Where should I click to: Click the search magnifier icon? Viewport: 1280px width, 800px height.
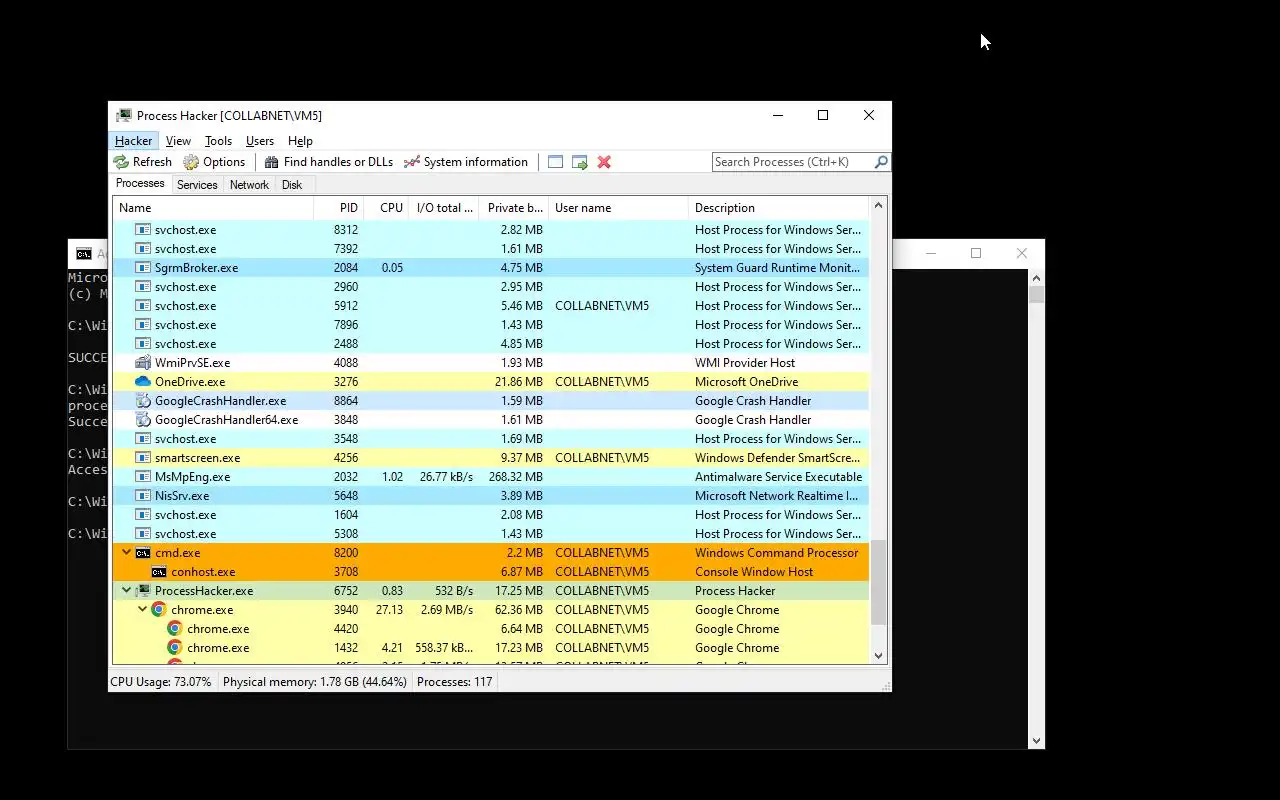[881, 162]
